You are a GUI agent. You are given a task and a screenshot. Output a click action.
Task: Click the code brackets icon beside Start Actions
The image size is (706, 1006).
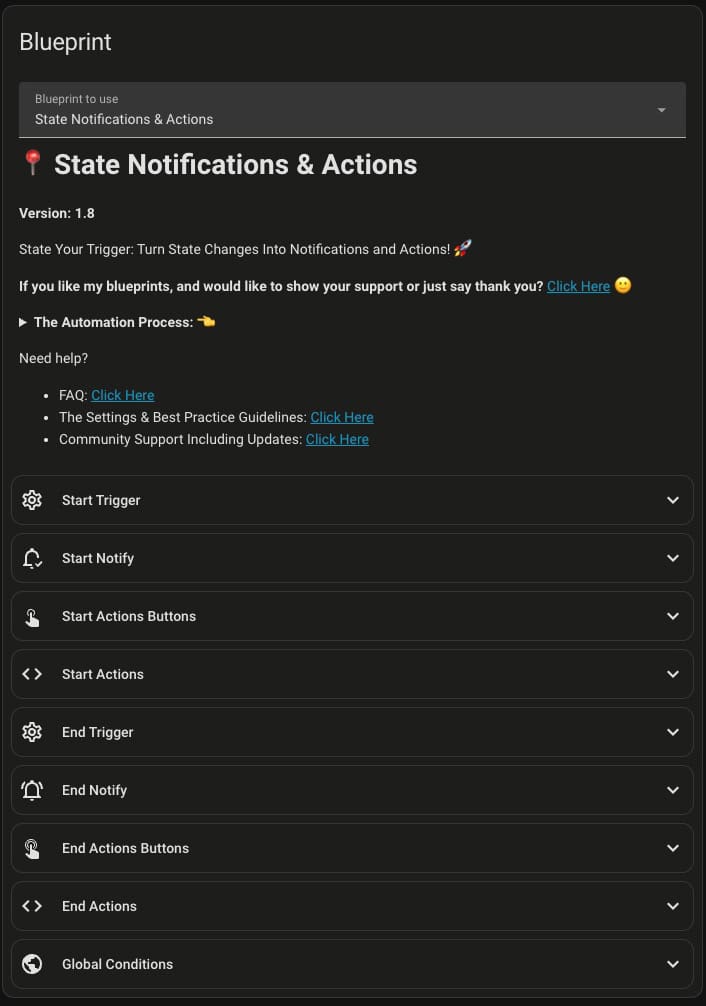(x=32, y=674)
